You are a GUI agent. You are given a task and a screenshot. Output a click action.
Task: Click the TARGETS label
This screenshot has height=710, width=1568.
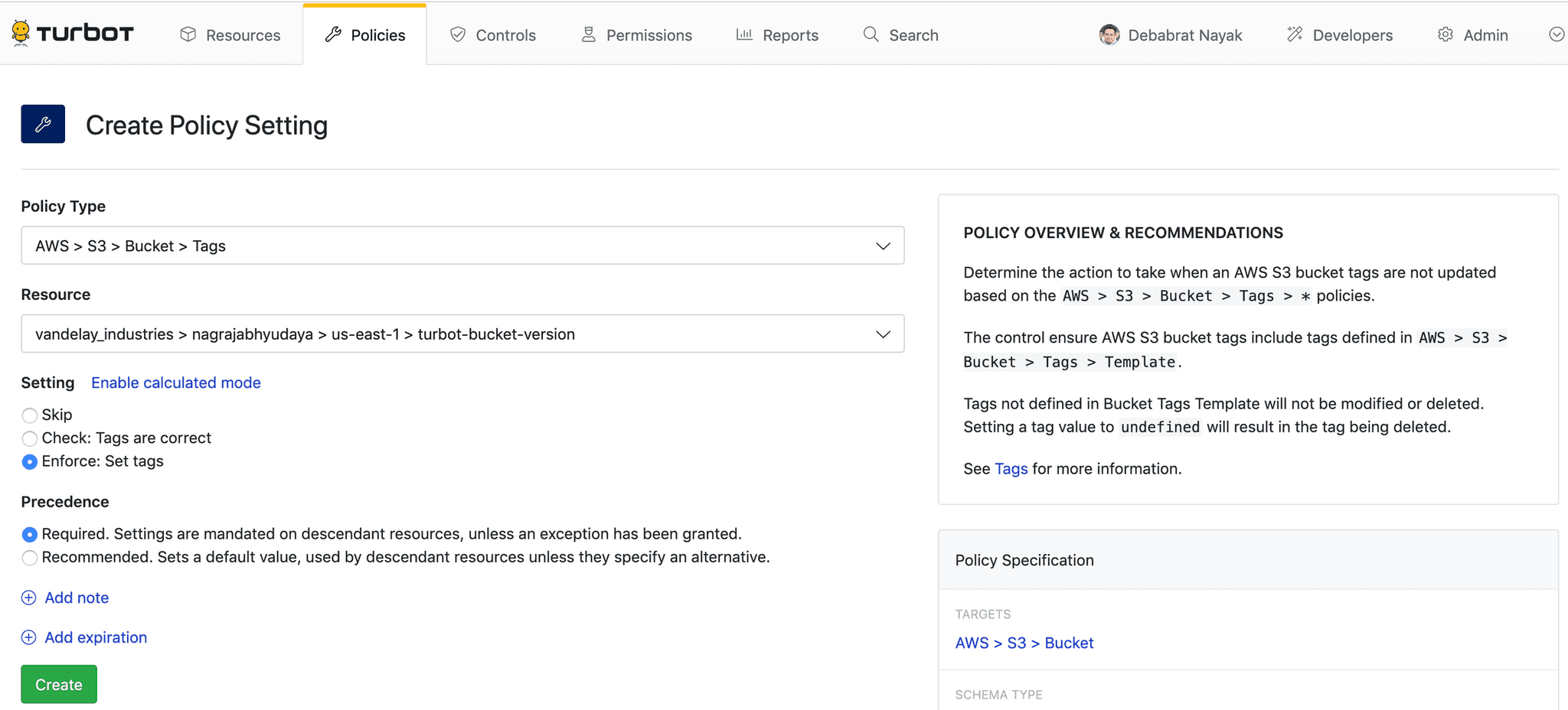[983, 614]
